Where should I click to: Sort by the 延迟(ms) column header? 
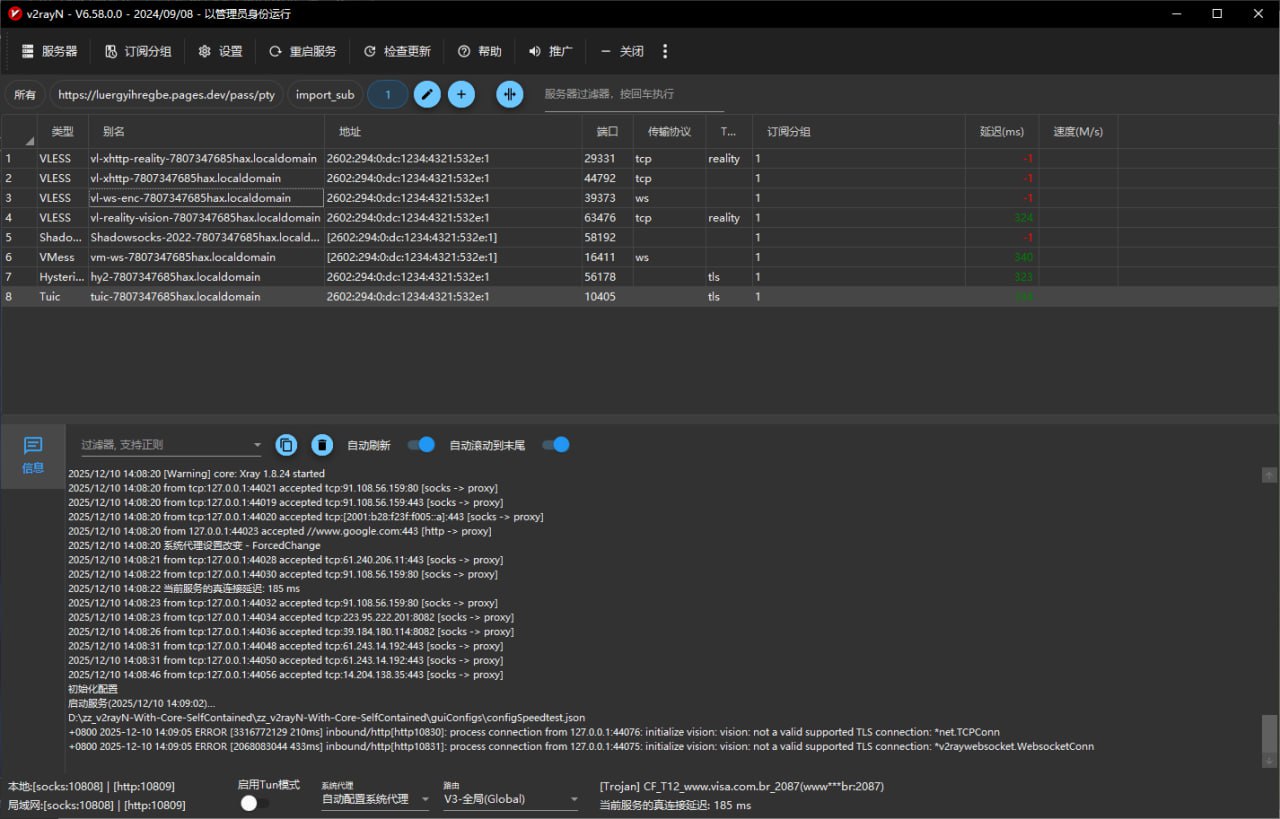point(1002,132)
